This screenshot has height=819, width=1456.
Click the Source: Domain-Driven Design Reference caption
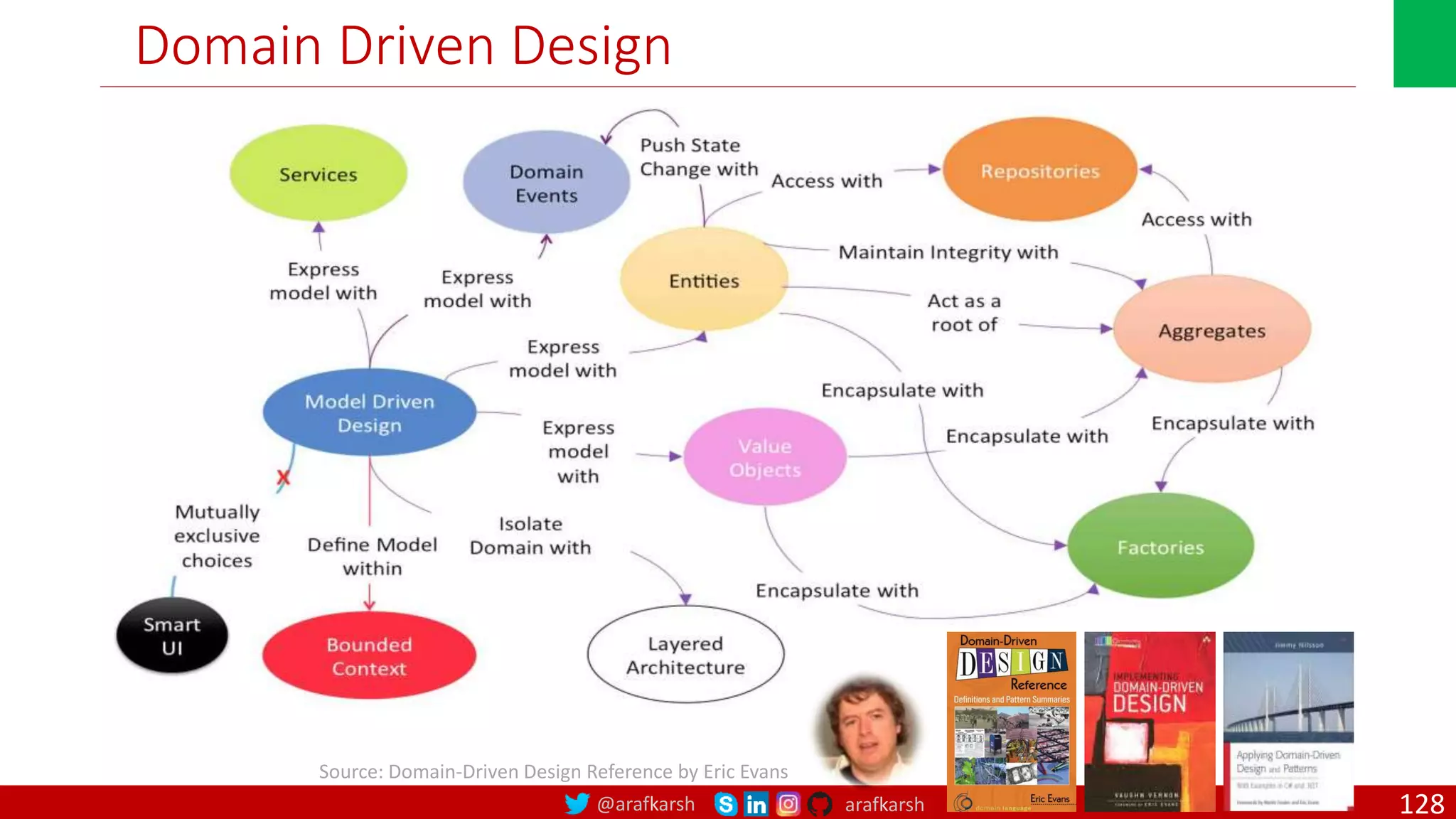(x=553, y=771)
